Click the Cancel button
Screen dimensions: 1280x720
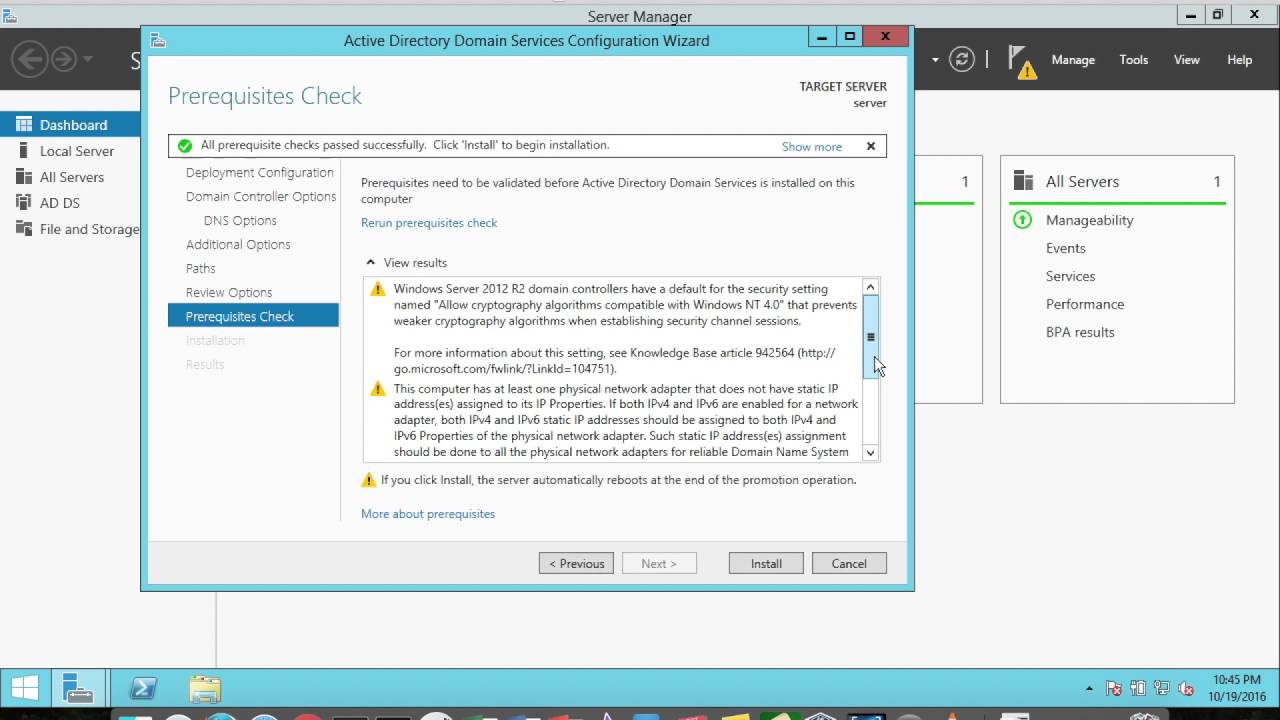(849, 563)
